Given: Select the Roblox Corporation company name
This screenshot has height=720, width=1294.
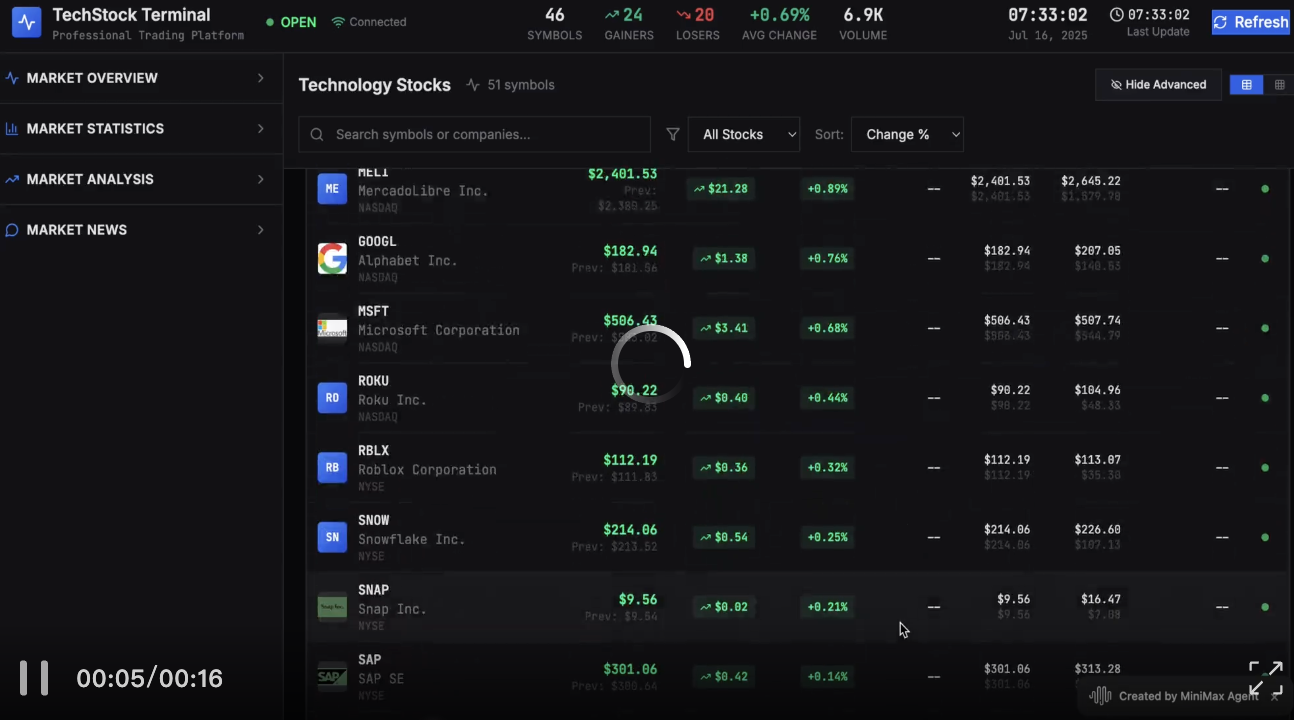Looking at the screenshot, I should coord(427,469).
